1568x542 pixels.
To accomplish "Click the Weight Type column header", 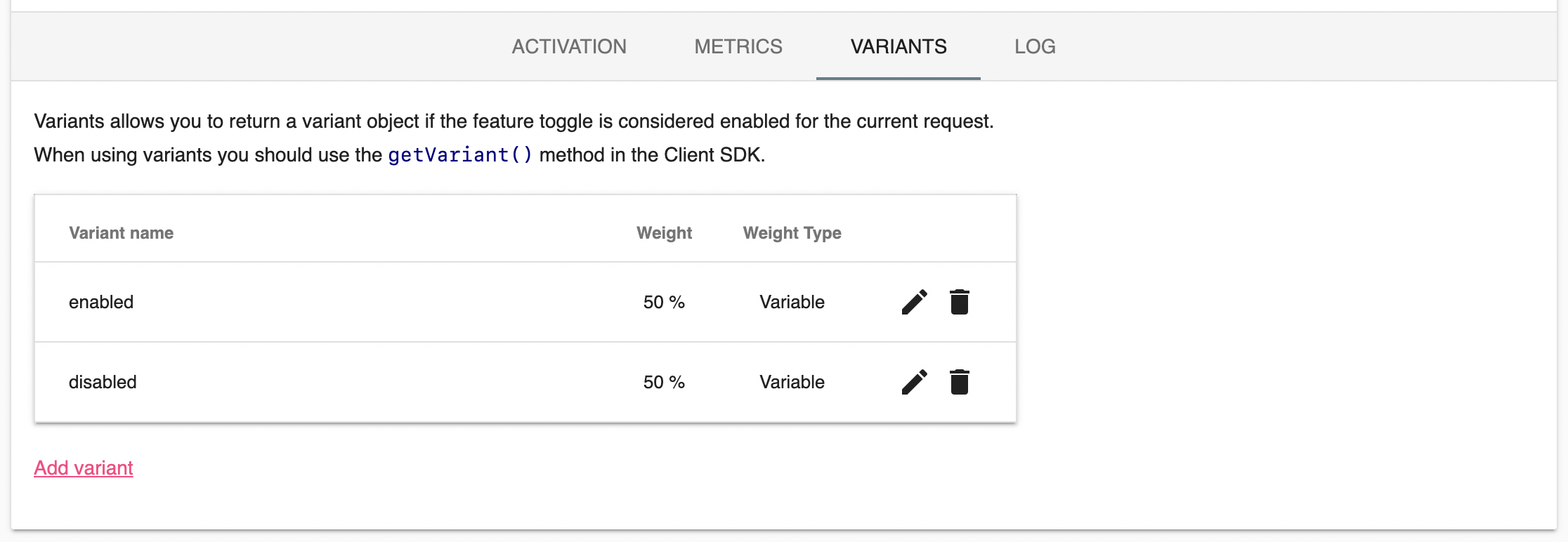I will 792,233.
